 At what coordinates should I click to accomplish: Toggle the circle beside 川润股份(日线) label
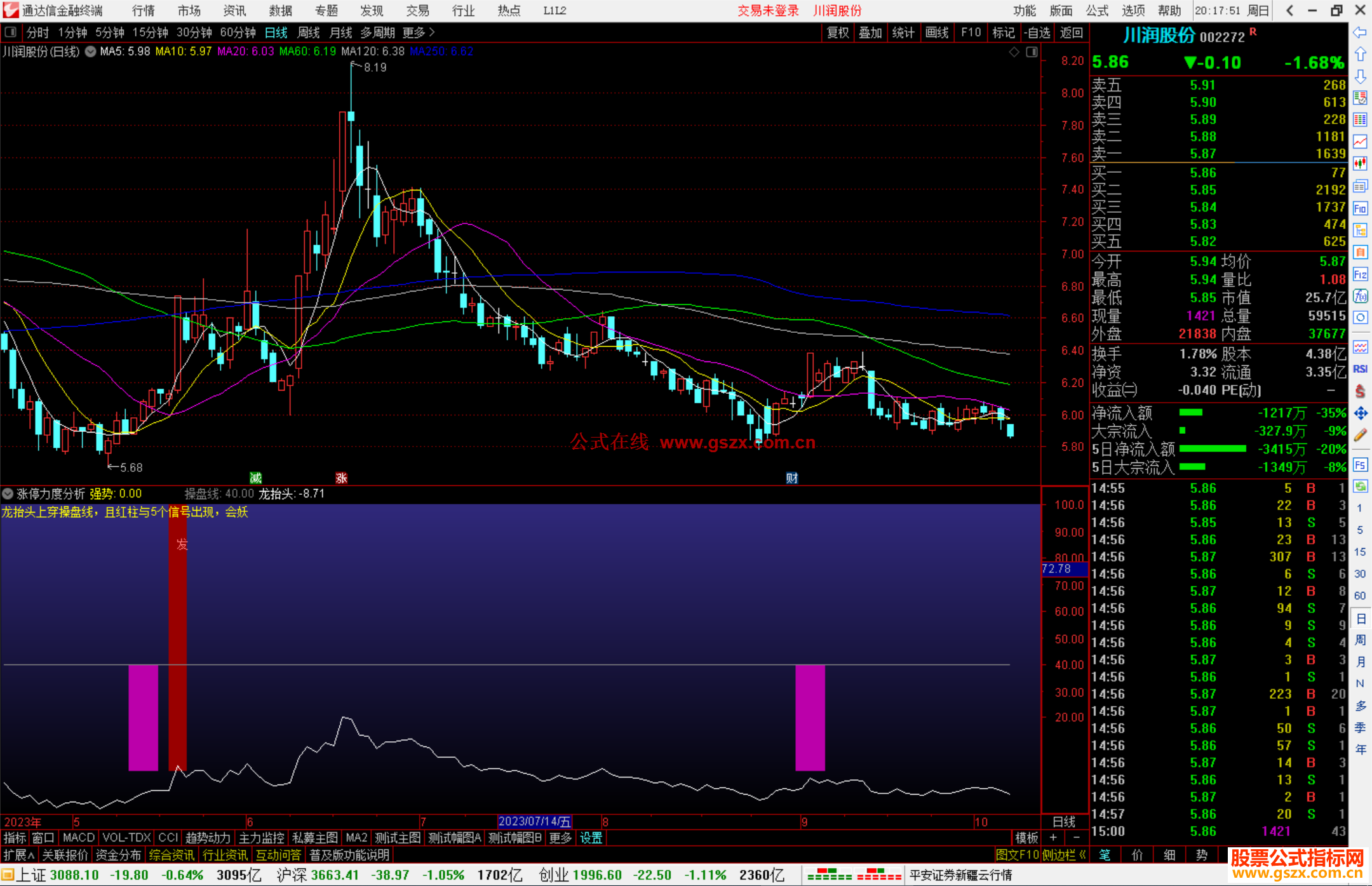(91, 52)
